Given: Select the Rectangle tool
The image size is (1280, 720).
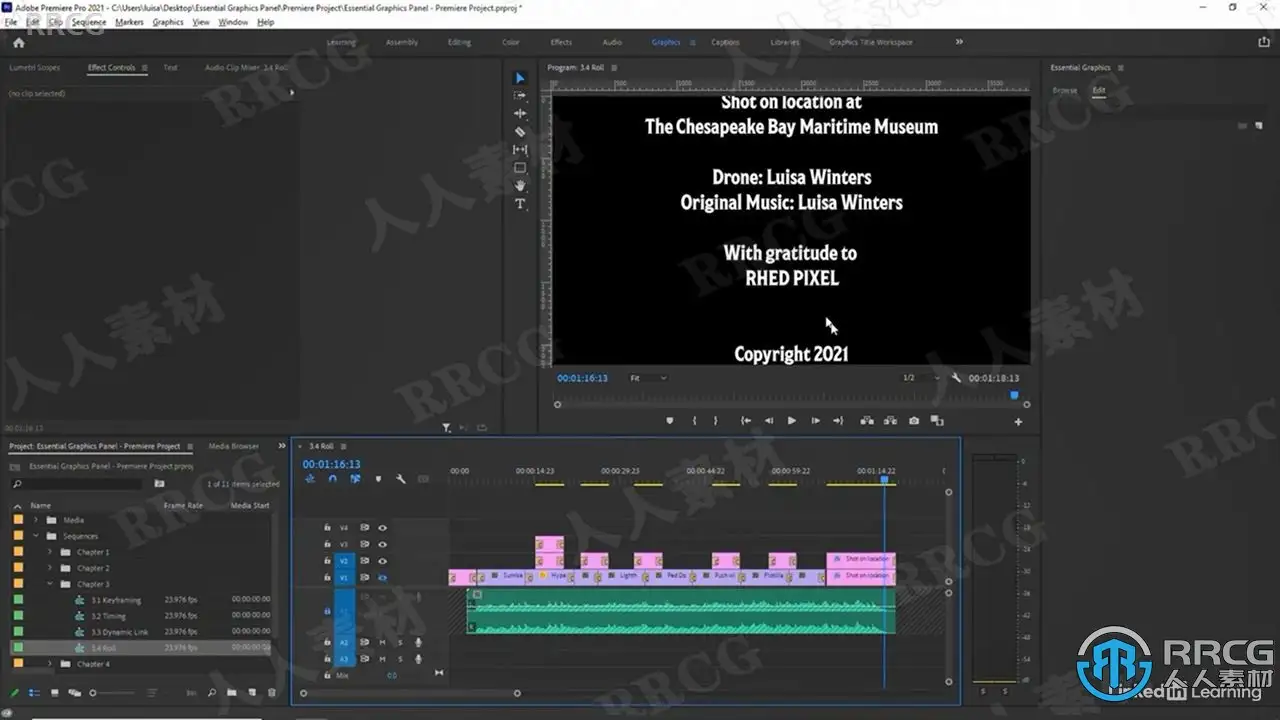Looking at the screenshot, I should [x=520, y=168].
